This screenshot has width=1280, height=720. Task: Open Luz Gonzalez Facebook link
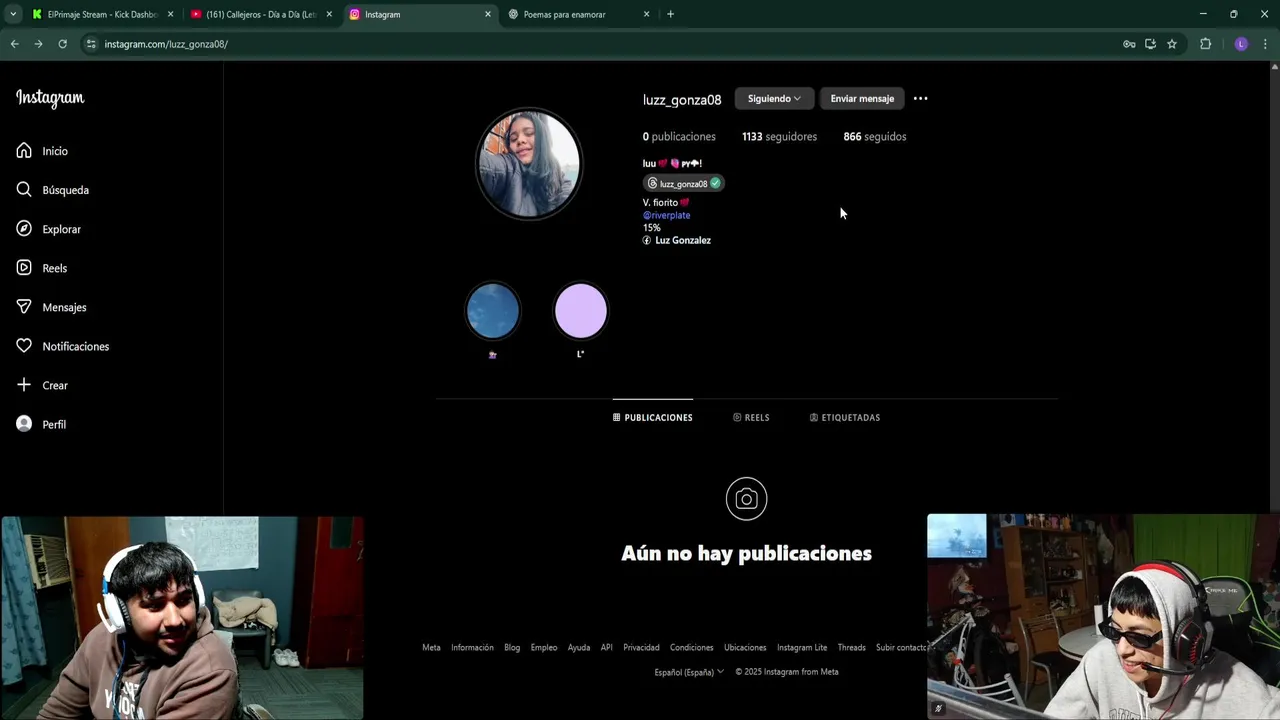(683, 241)
